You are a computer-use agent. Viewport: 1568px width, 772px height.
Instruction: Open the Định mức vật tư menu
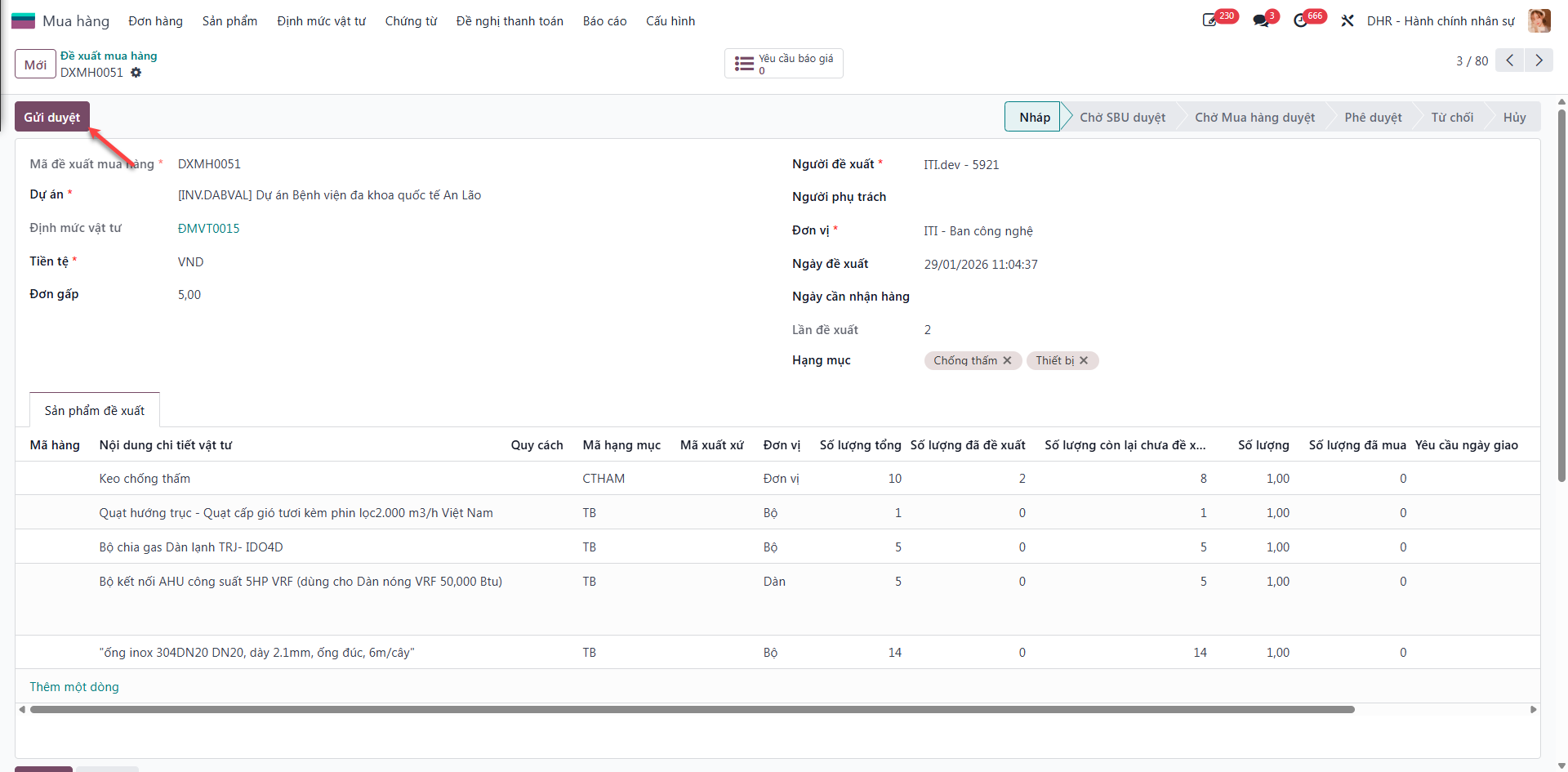click(321, 21)
